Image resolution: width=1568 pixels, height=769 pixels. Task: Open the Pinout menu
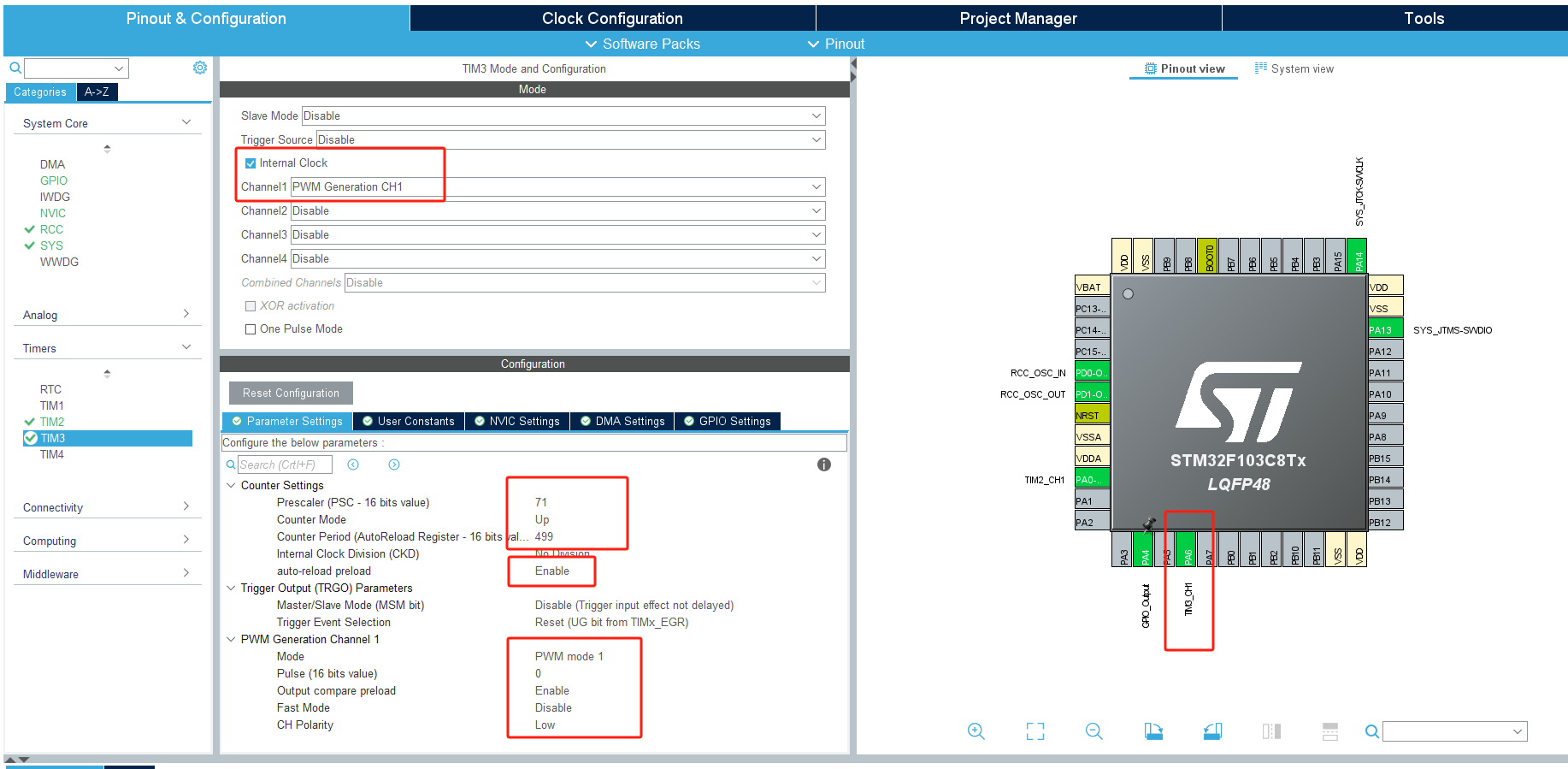point(836,44)
